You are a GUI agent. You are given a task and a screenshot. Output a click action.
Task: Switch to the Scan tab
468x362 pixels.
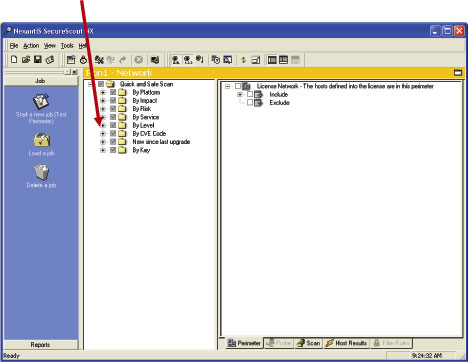pos(309,343)
